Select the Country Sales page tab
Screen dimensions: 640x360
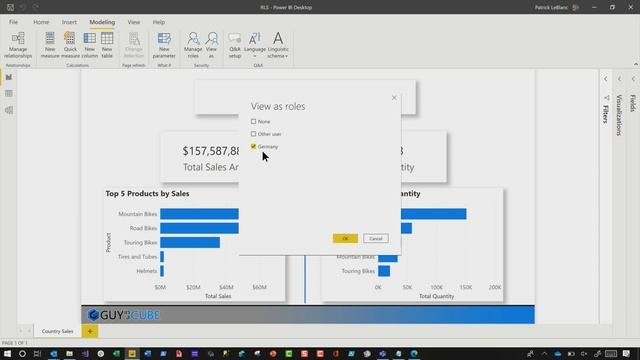pyautogui.click(x=58, y=331)
